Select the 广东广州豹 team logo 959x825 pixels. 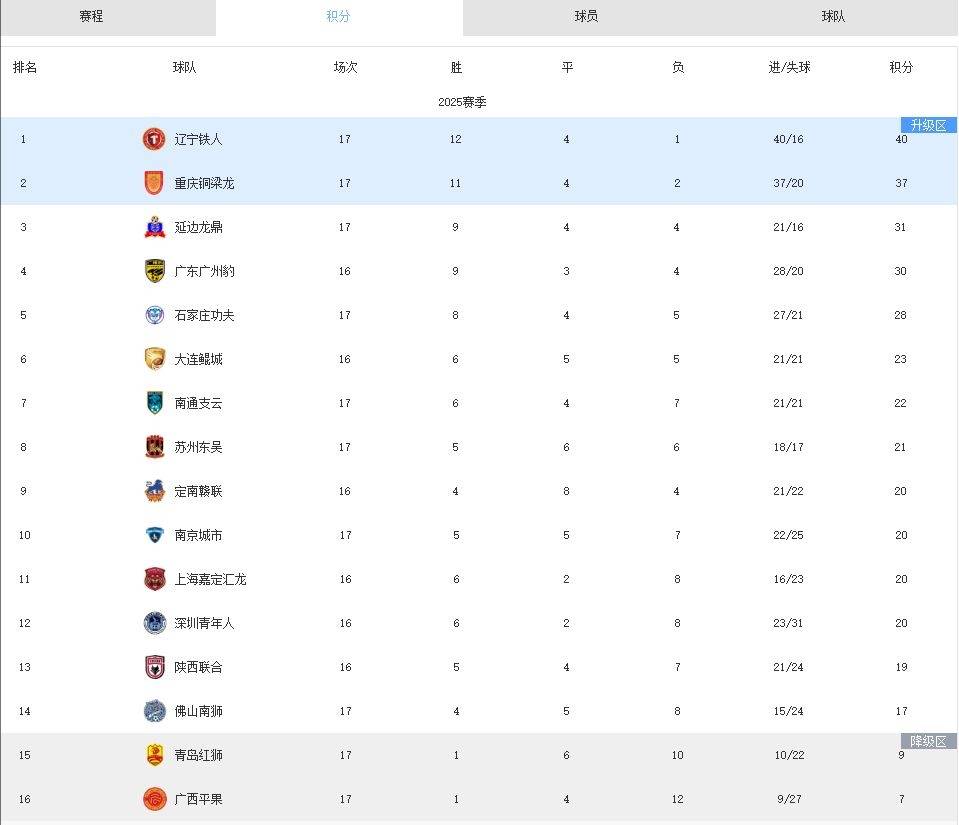(155, 271)
